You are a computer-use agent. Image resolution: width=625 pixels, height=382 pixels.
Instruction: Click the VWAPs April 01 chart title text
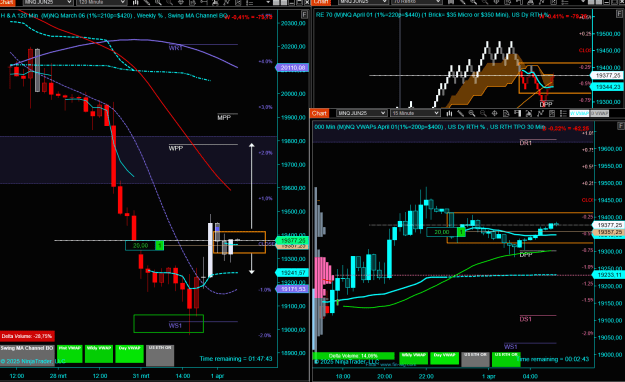point(430,127)
